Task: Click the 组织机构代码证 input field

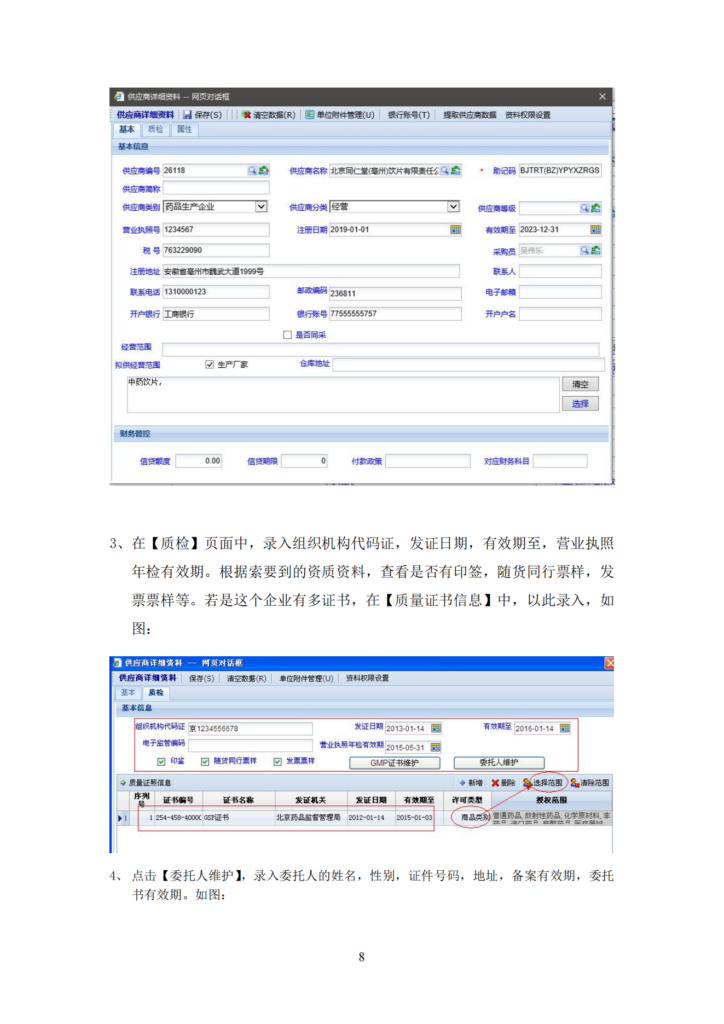Action: (x=250, y=728)
